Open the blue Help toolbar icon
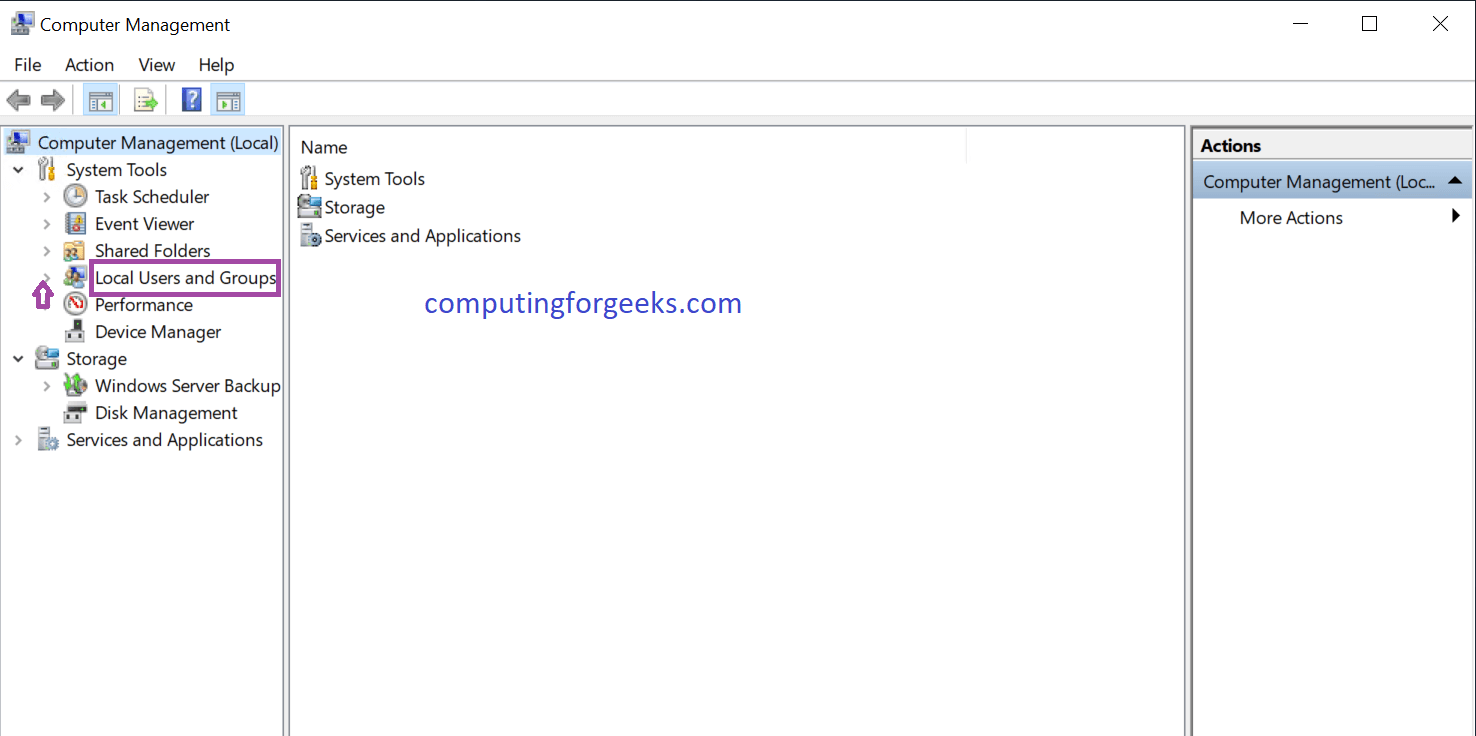The height and width of the screenshot is (736, 1476). [192, 100]
